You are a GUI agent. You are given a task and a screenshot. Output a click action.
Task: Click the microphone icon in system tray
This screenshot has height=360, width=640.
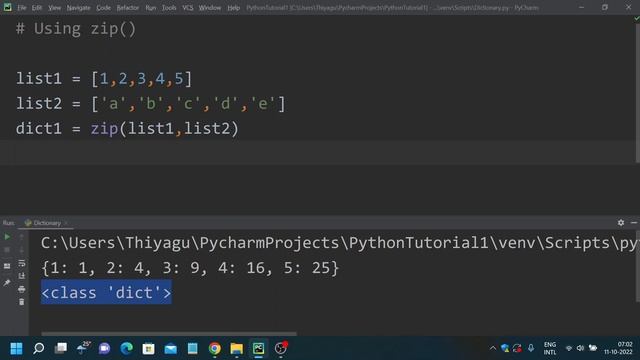click(x=531, y=348)
